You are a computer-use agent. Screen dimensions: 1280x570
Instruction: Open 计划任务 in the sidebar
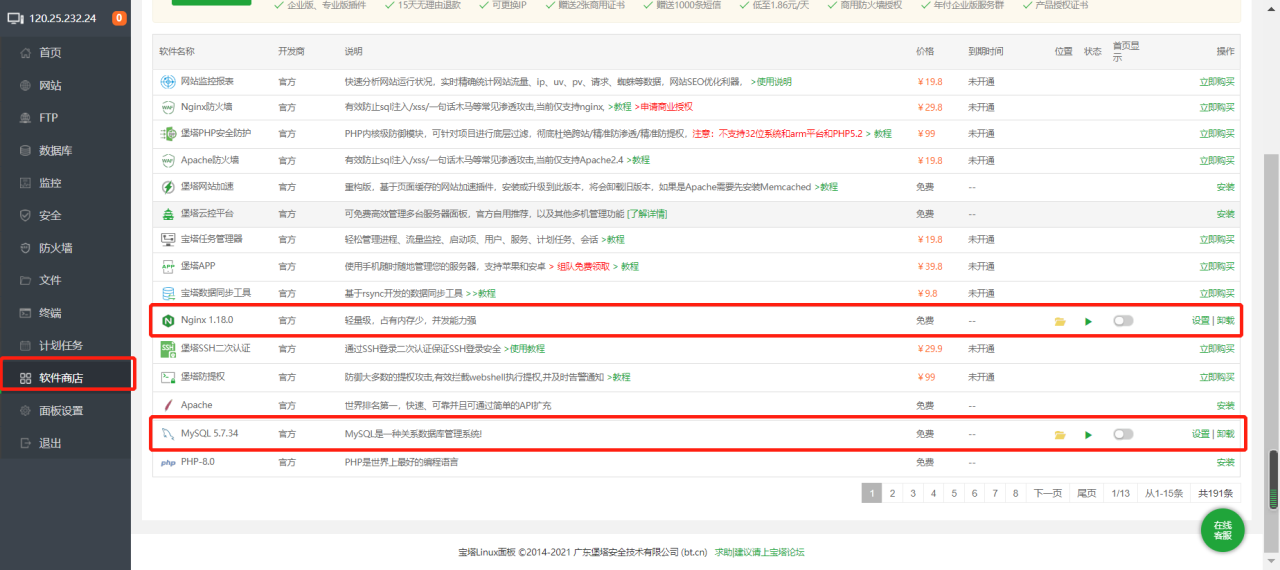[65, 345]
